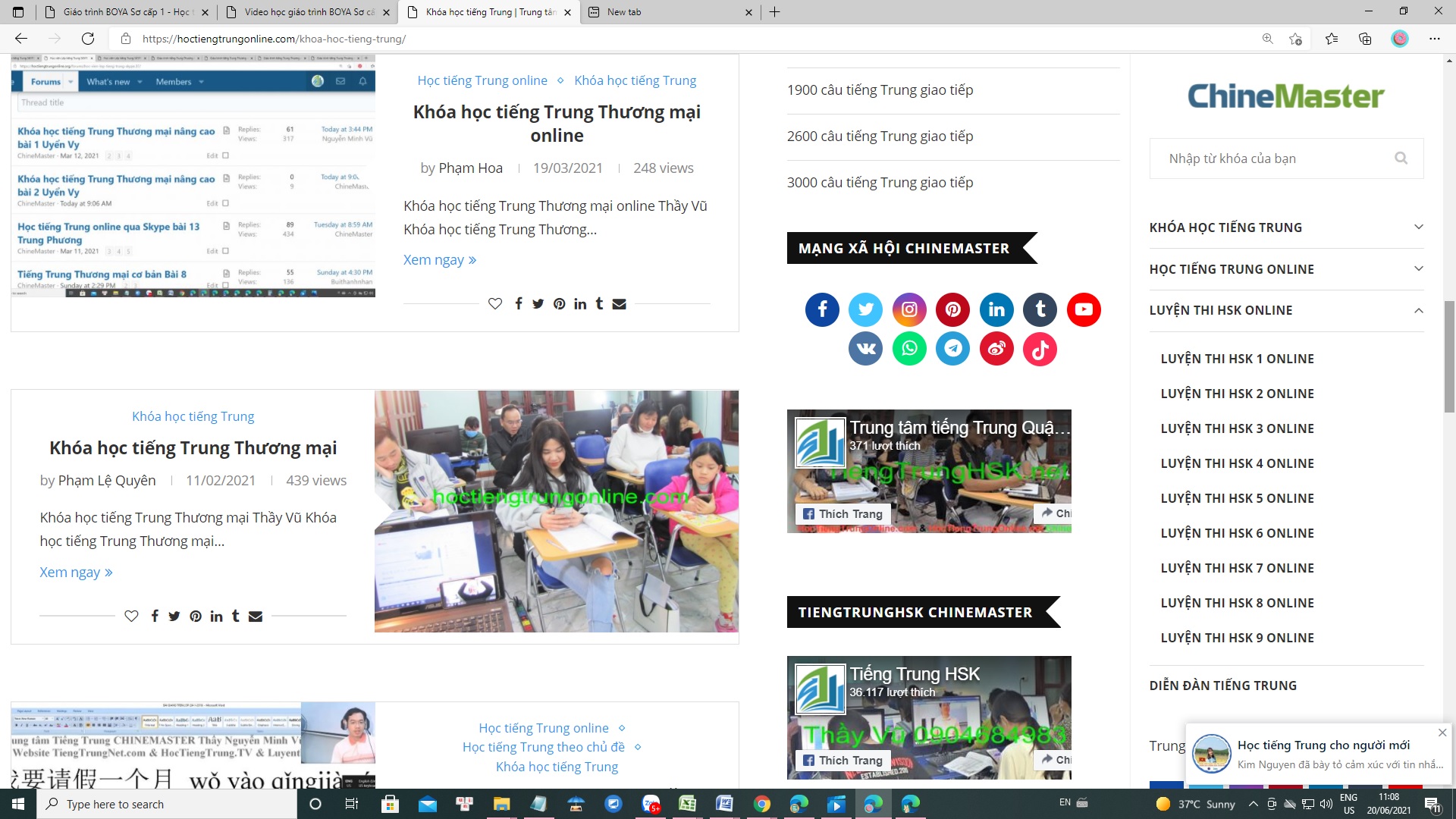This screenshot has width=1456, height=819.
Task: Toggle heart on Khóa học Thương mại post
Action: (131, 616)
